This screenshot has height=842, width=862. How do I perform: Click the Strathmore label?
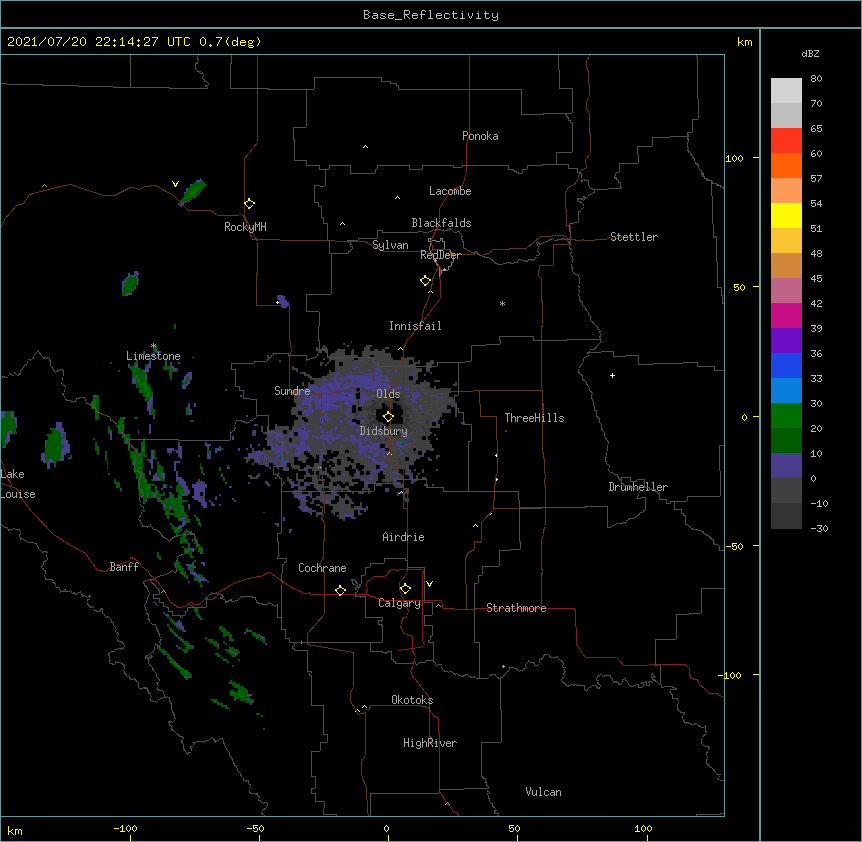tap(516, 608)
